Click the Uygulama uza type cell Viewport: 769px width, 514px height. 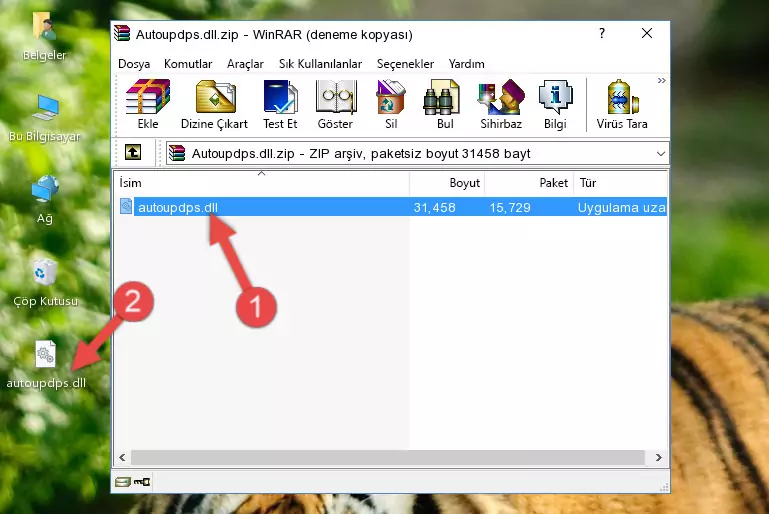tap(621, 207)
